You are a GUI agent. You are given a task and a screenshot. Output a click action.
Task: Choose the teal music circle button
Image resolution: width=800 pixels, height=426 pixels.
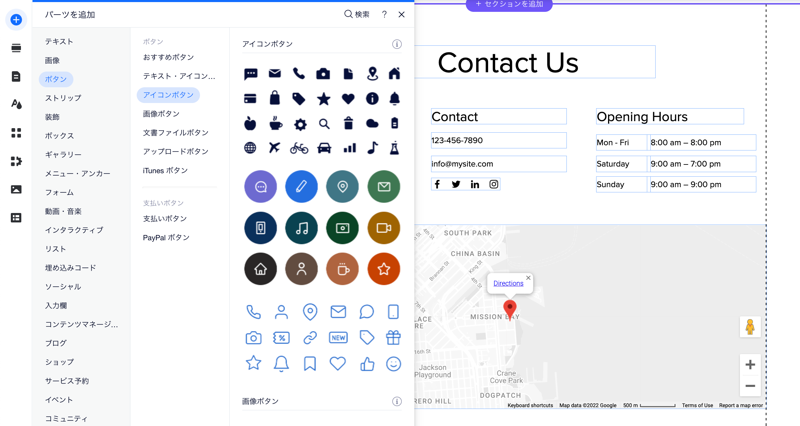pos(302,228)
